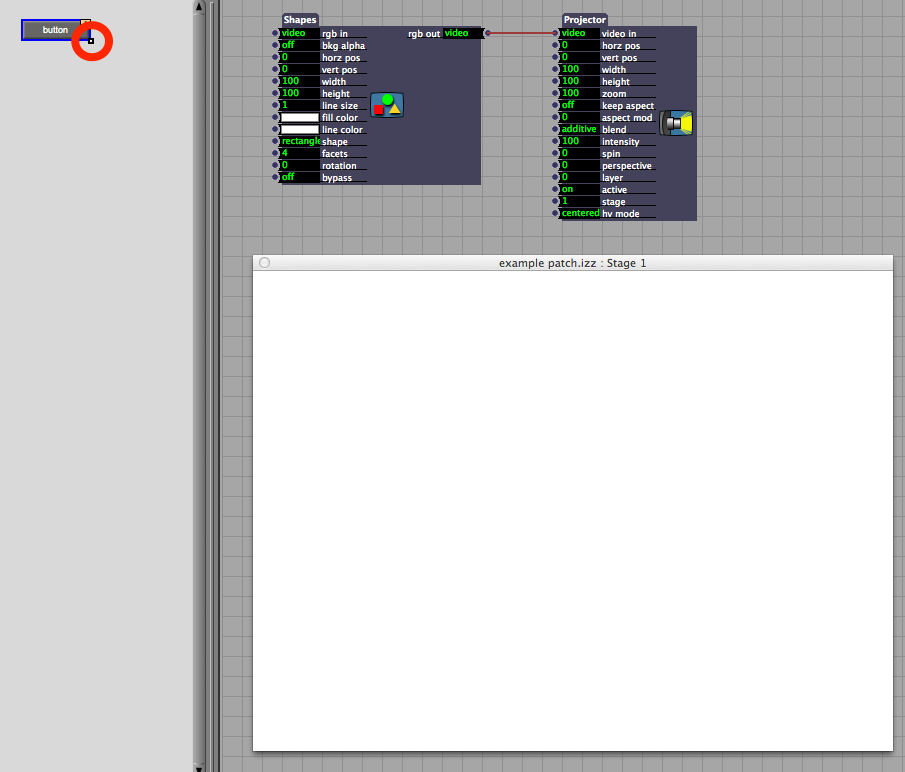
Task: Click the video in input port on Projector
Action: pos(556,34)
